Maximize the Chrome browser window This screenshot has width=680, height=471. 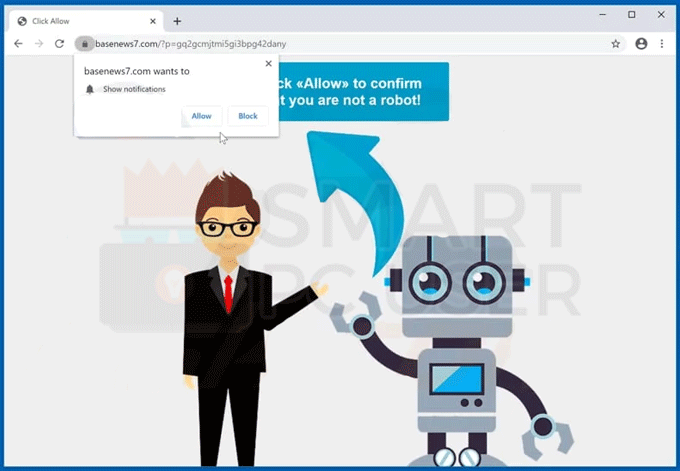coord(631,14)
